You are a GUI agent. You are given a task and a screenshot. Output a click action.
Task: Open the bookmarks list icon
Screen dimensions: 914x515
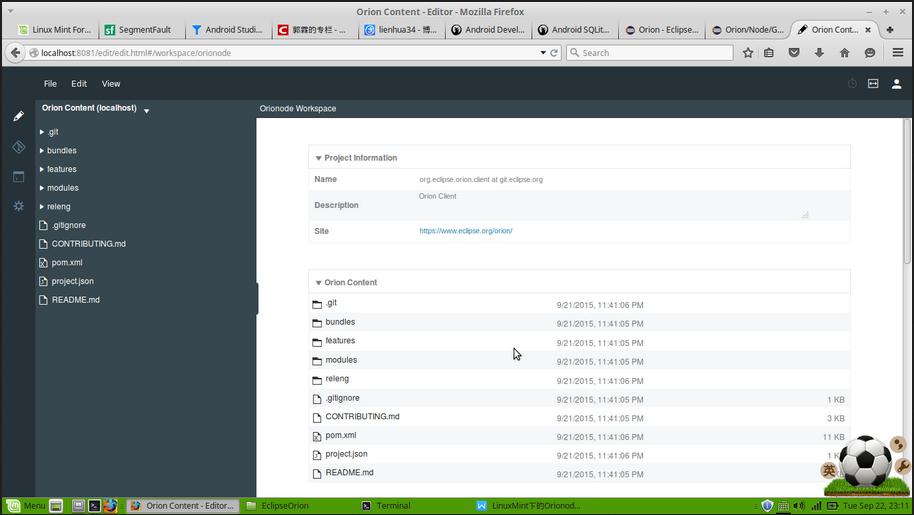pyautogui.click(x=769, y=52)
